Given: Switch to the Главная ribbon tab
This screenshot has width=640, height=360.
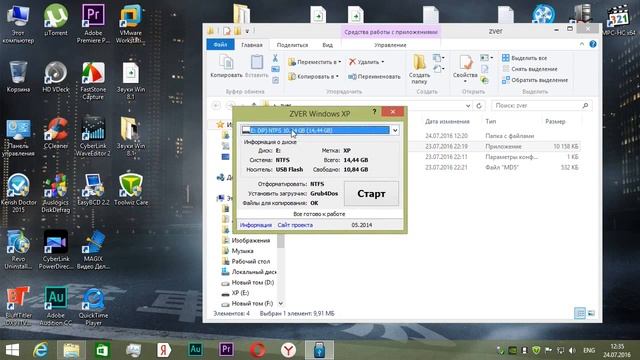Looking at the screenshot, I should click(x=251, y=45).
